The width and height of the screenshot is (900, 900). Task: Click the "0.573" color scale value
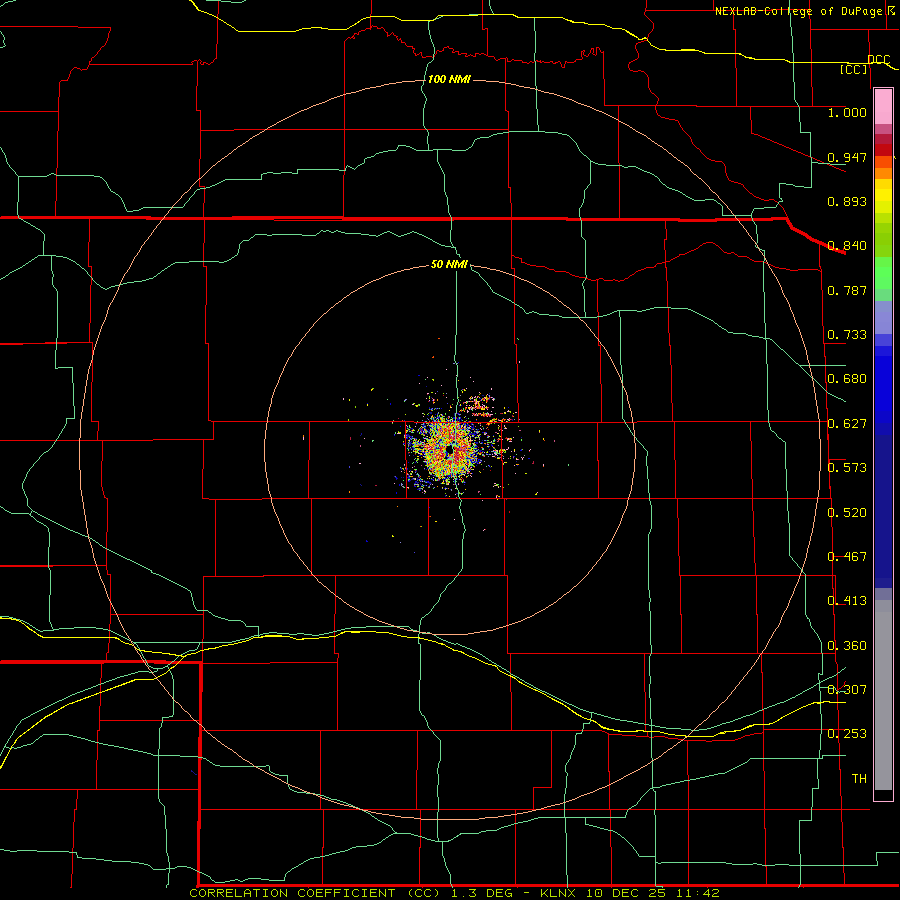(847, 468)
